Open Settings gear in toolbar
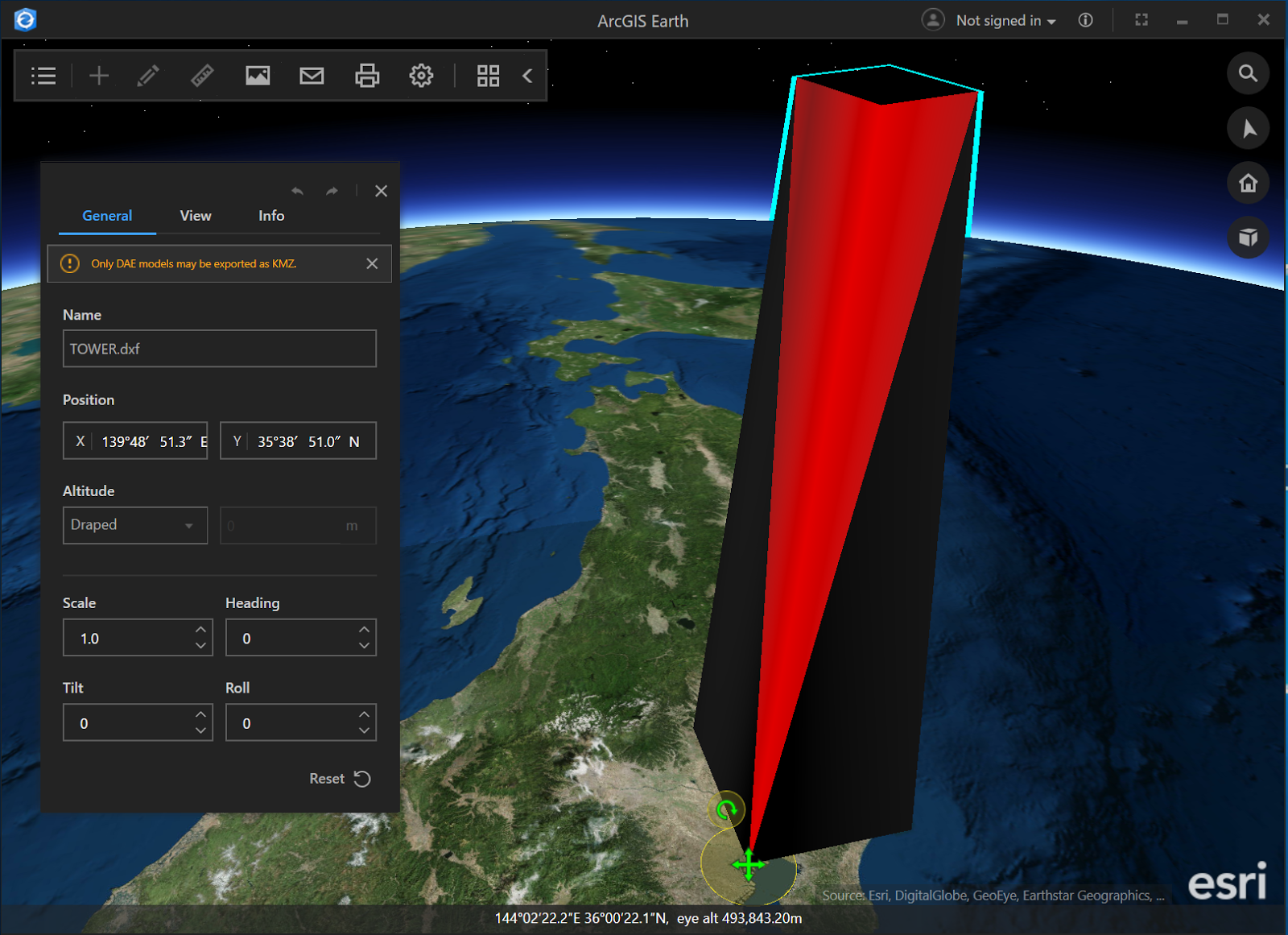 (421, 76)
